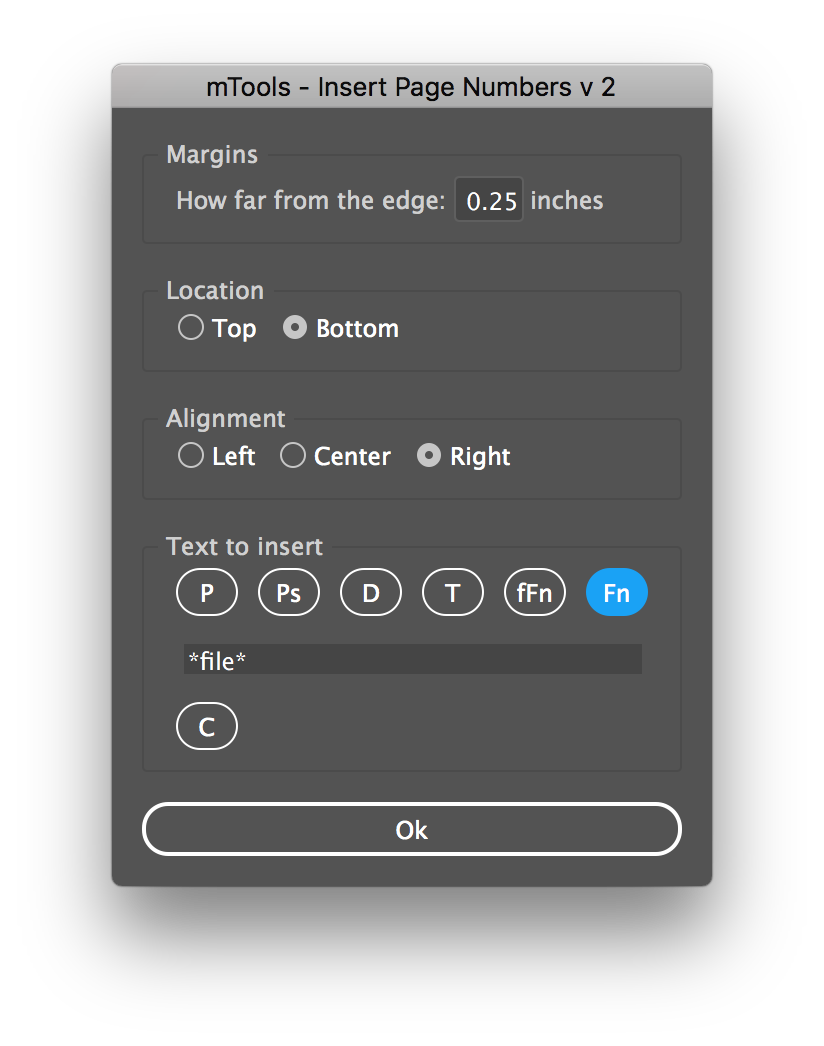Select the Center alignment option
This screenshot has width=824, height=1046.
(293, 456)
